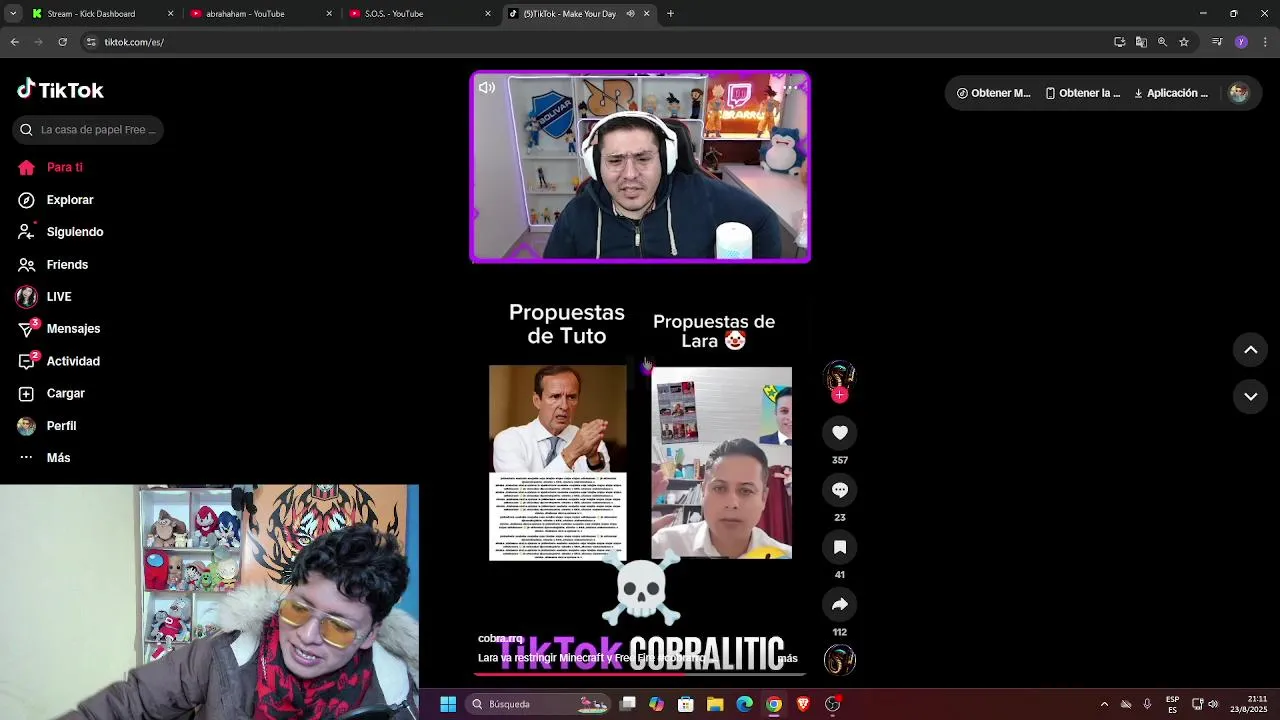
Task: Open Microsoft Store from taskbar
Action: click(686, 704)
